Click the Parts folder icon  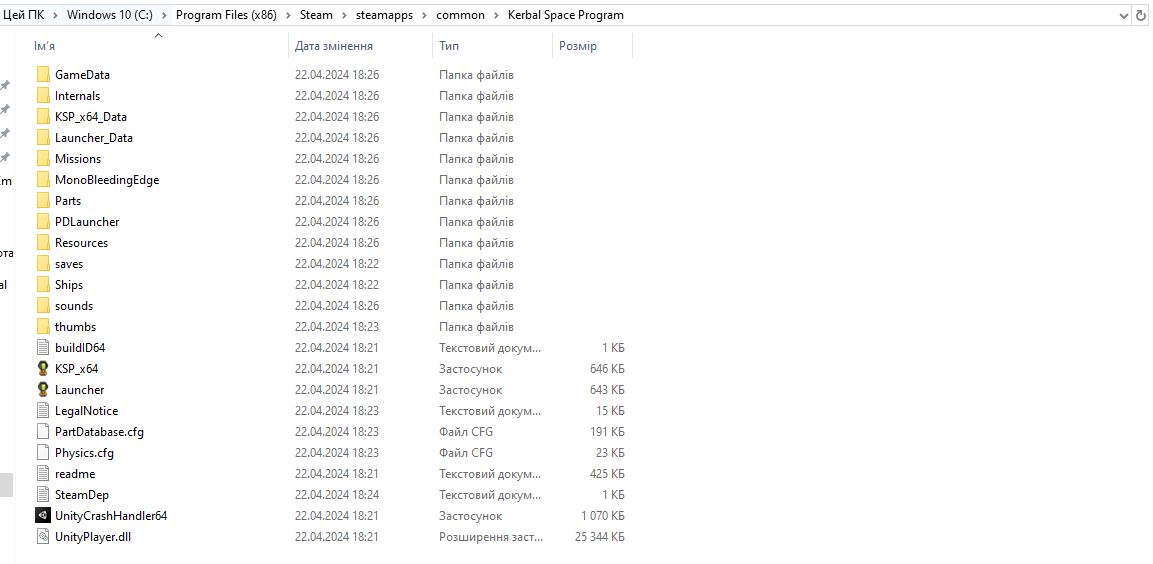coord(43,201)
